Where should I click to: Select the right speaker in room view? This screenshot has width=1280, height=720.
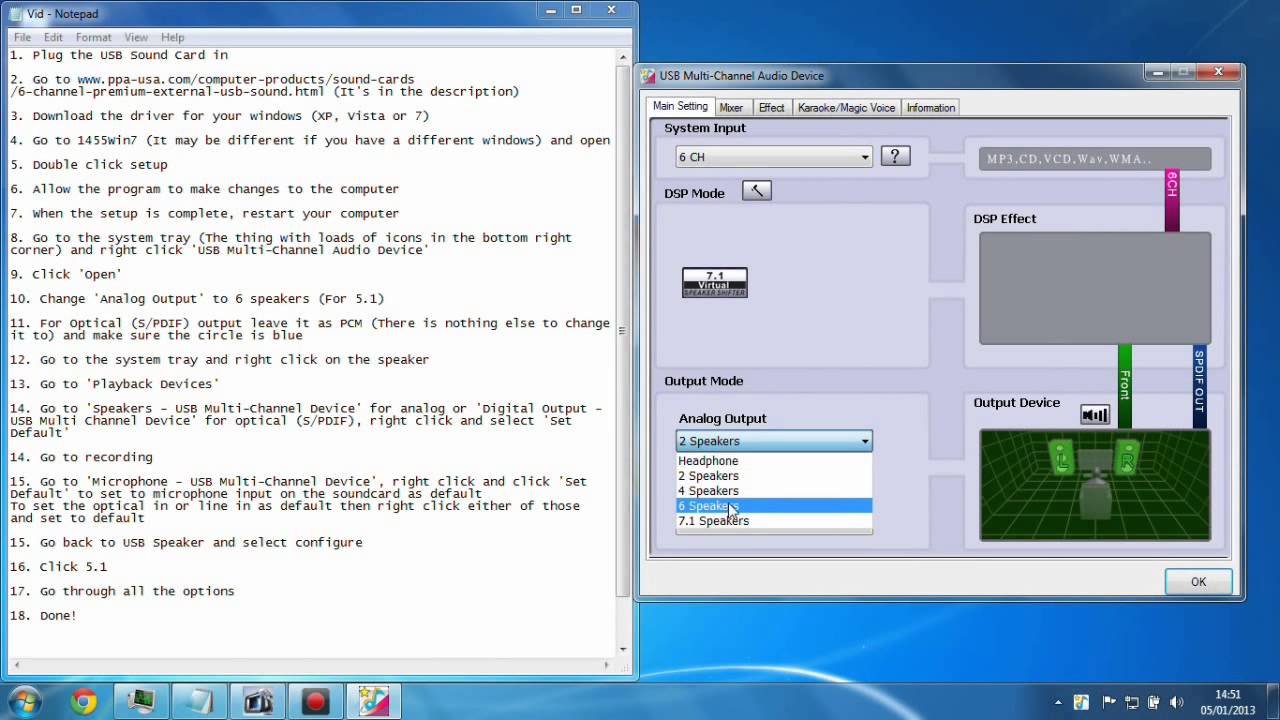[x=1127, y=459]
